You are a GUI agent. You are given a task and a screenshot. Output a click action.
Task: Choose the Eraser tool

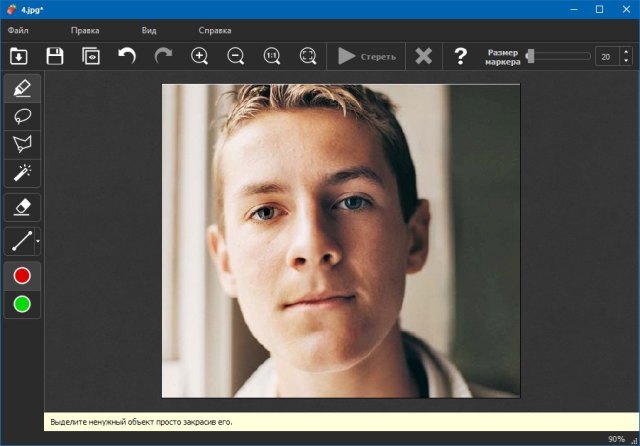22,206
